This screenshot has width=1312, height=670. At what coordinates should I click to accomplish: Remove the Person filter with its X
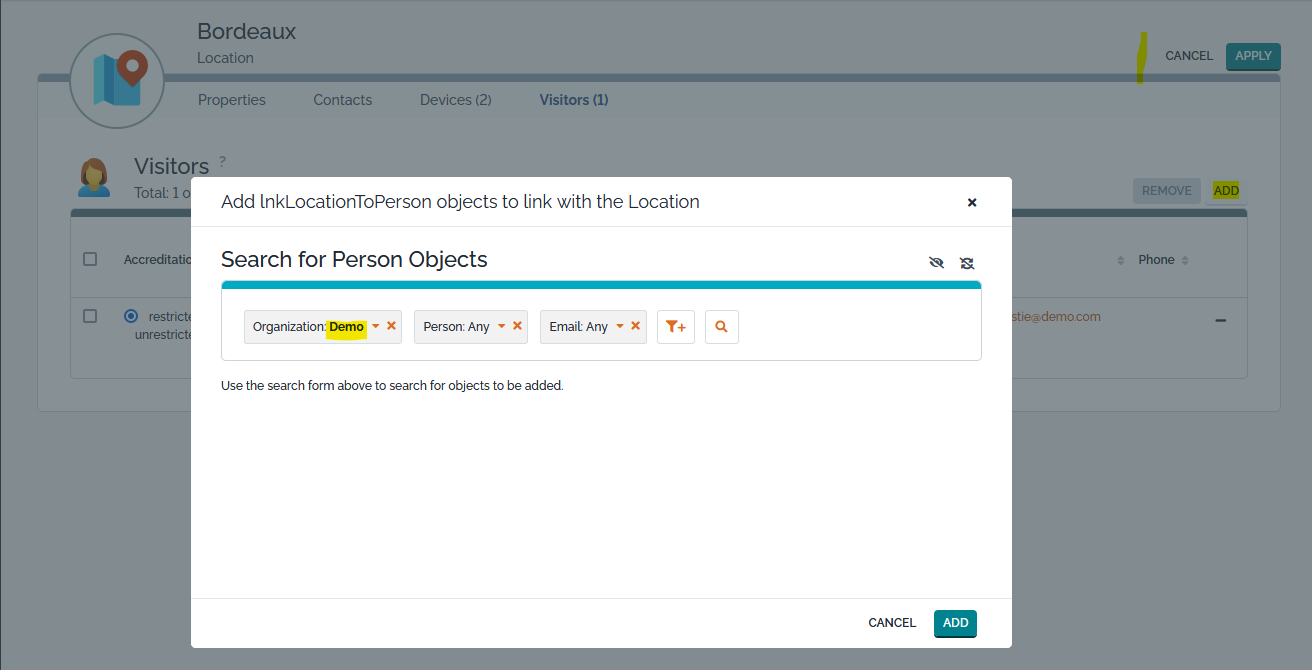click(517, 326)
